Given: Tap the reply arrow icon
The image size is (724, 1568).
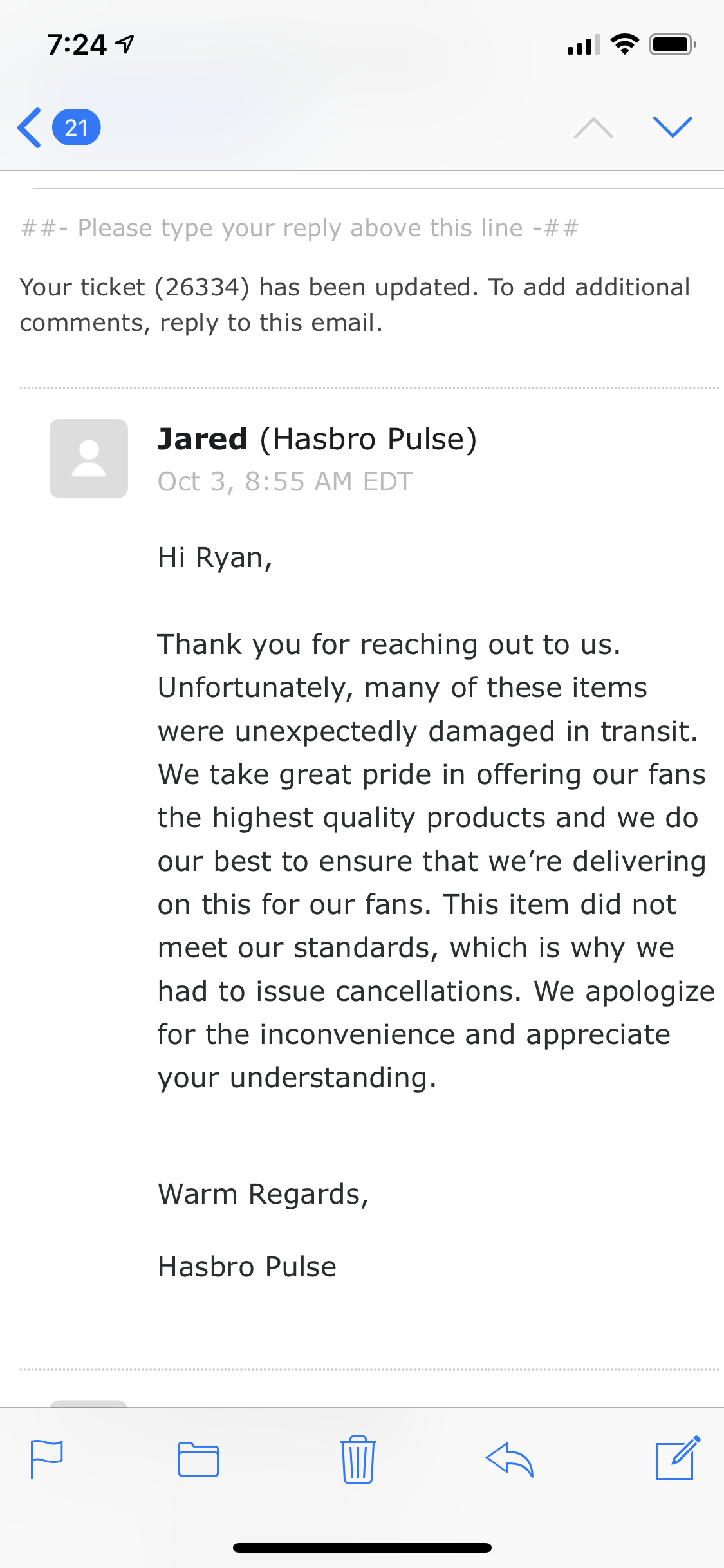Looking at the screenshot, I should (x=510, y=1459).
